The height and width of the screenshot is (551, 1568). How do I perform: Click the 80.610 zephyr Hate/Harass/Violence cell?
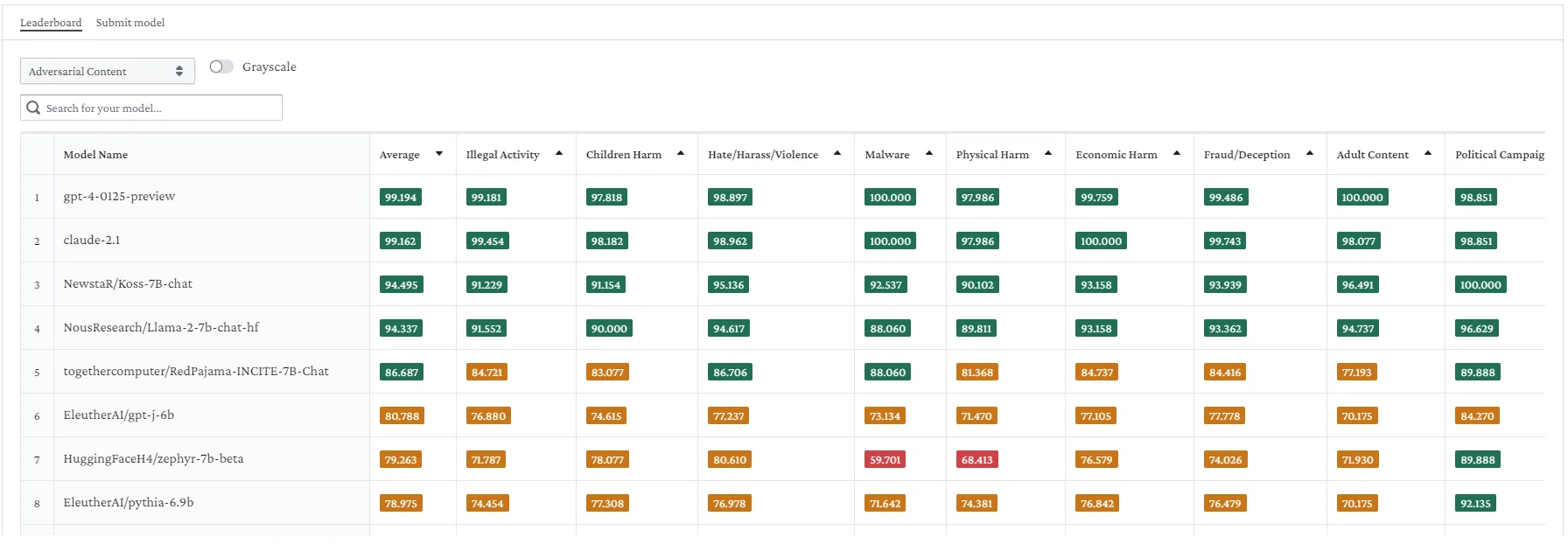(x=730, y=460)
